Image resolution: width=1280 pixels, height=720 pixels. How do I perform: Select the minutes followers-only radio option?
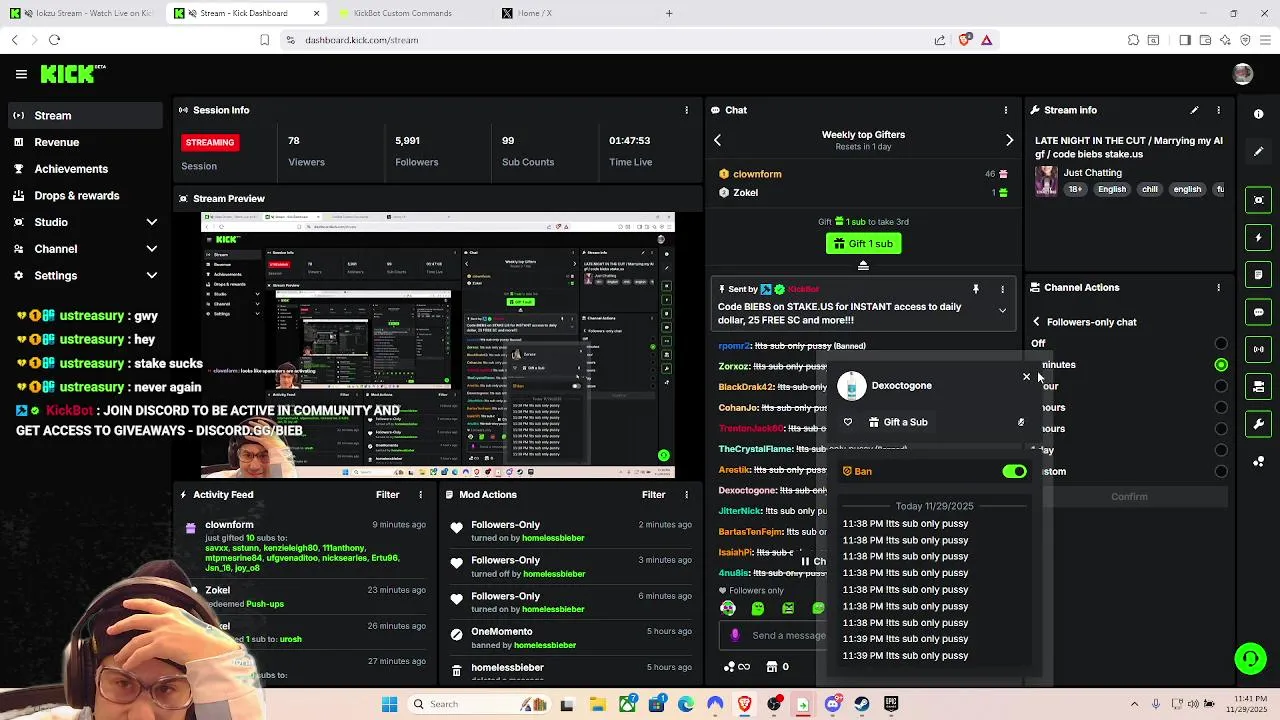point(1221,365)
